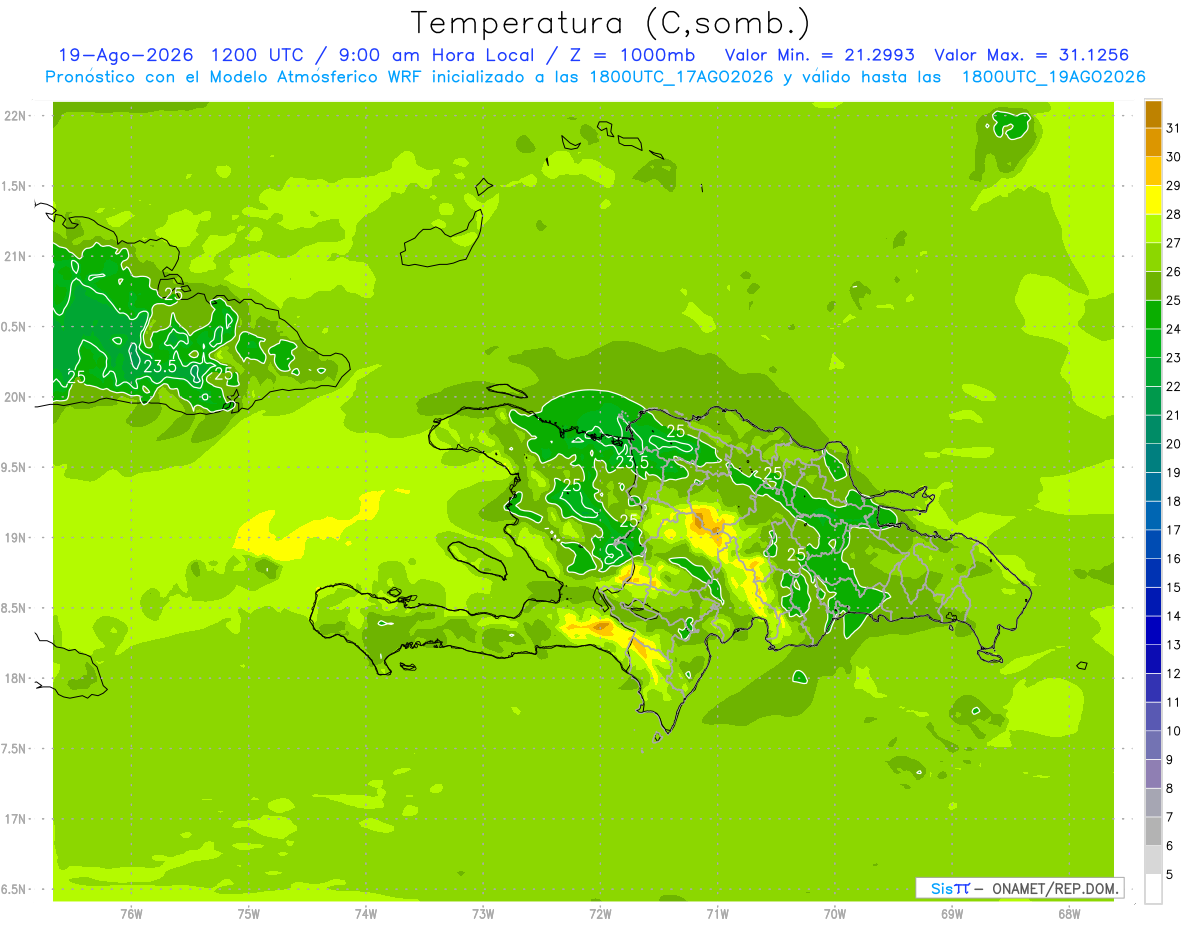Click the '70W' longitude label
1200x927 pixels.
coord(835,913)
